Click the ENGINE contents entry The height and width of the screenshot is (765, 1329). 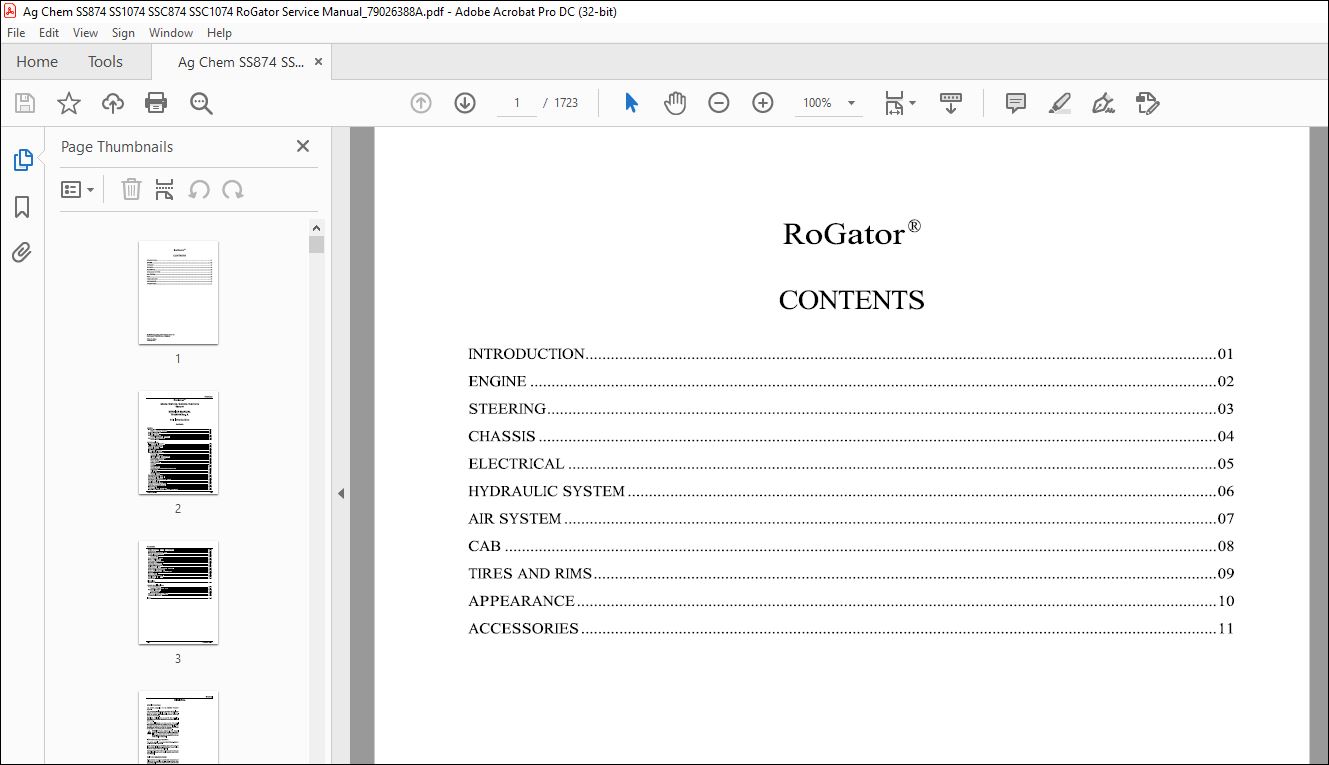pos(851,381)
